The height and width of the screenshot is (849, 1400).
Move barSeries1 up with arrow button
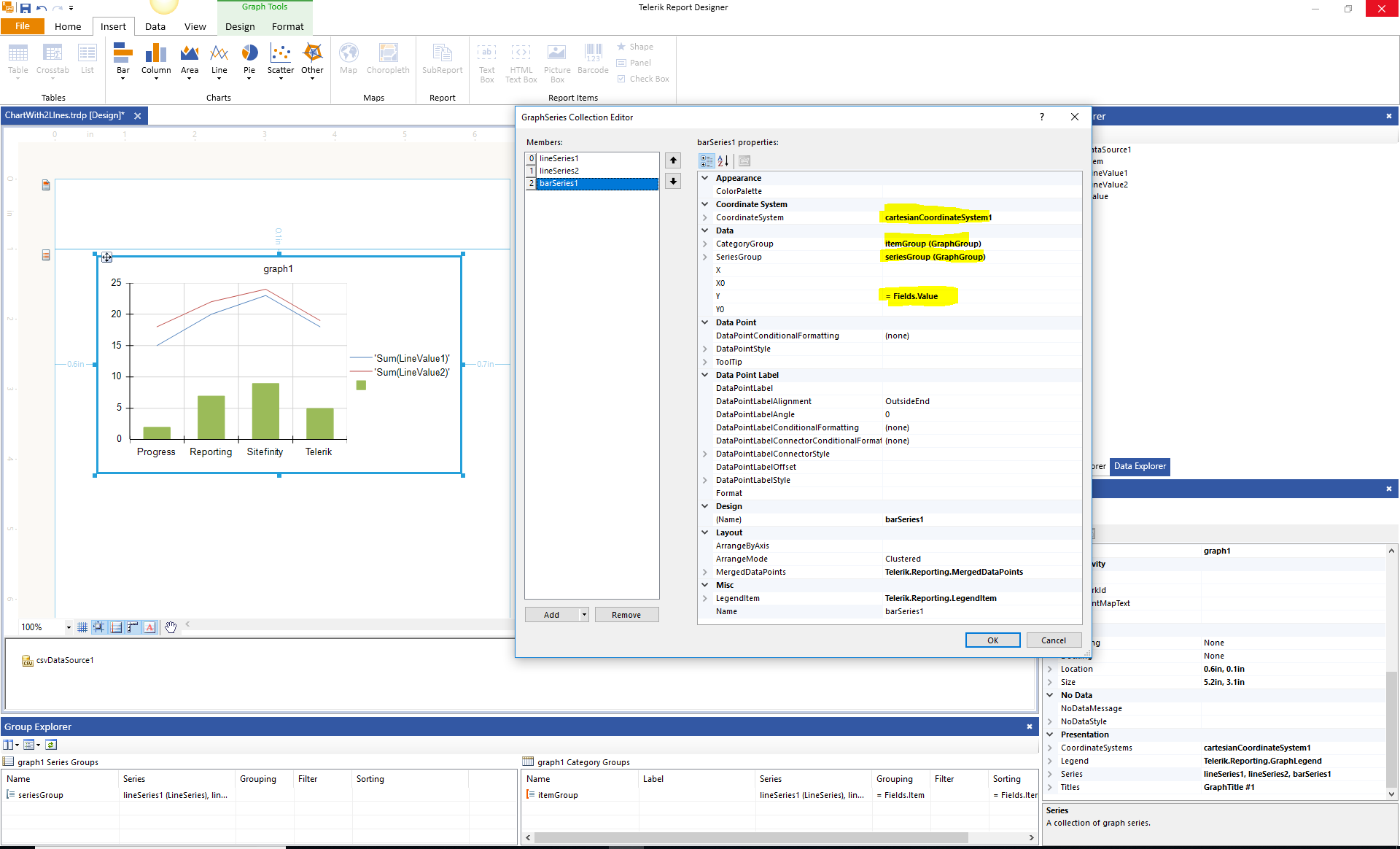(673, 160)
